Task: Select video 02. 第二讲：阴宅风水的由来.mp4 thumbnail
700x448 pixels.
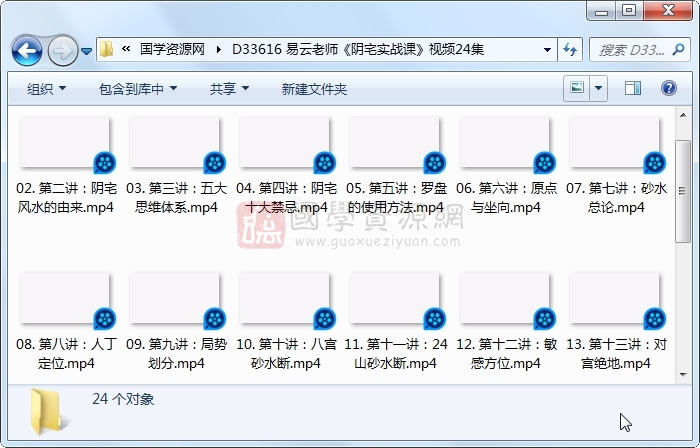Action: pyautogui.click(x=66, y=144)
